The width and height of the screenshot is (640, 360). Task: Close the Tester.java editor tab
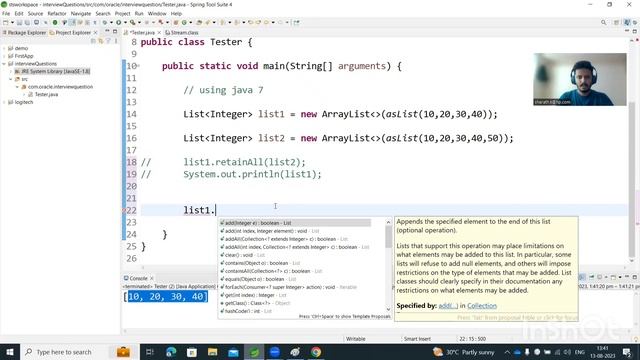coord(159,32)
